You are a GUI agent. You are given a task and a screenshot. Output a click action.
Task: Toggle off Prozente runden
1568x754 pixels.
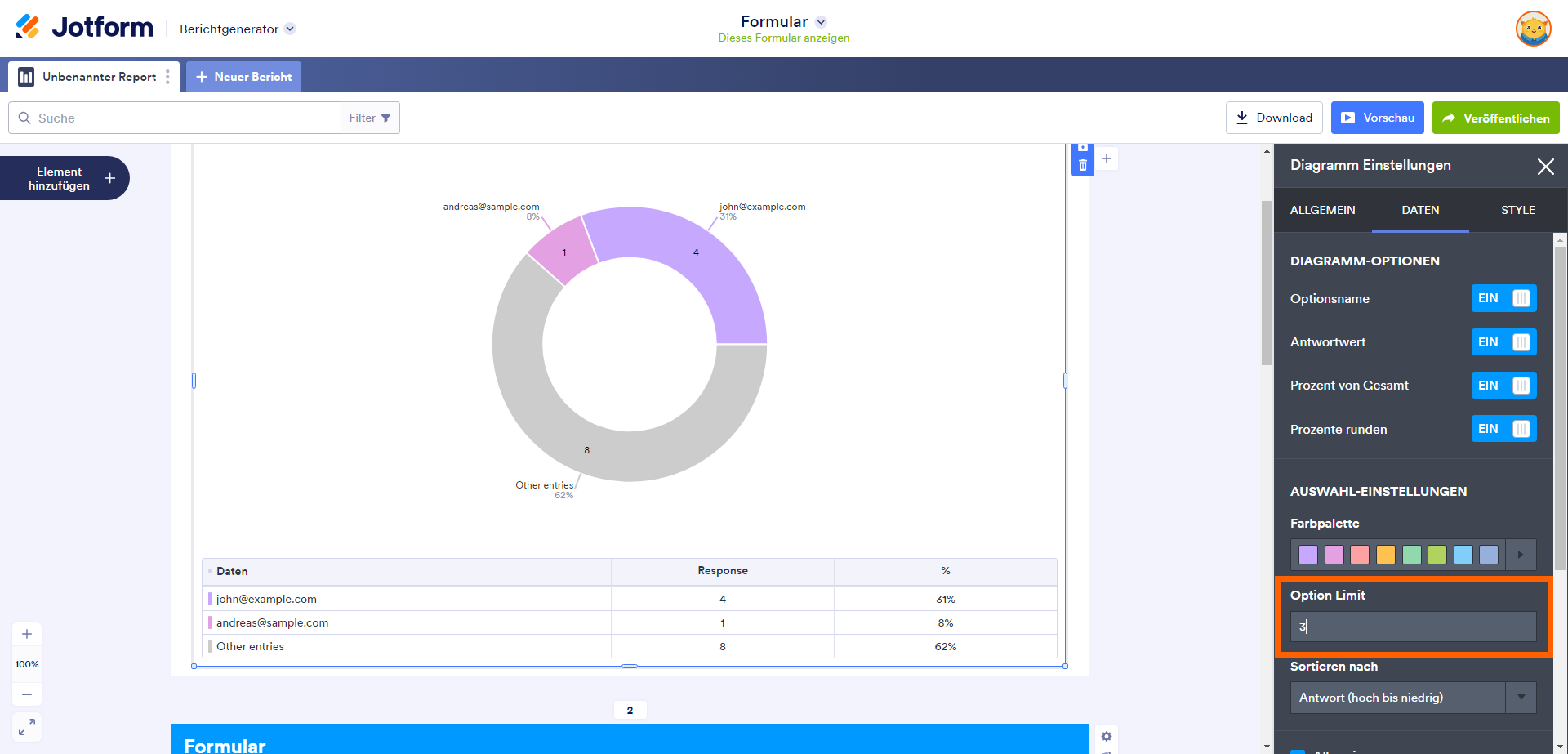[1503, 429]
